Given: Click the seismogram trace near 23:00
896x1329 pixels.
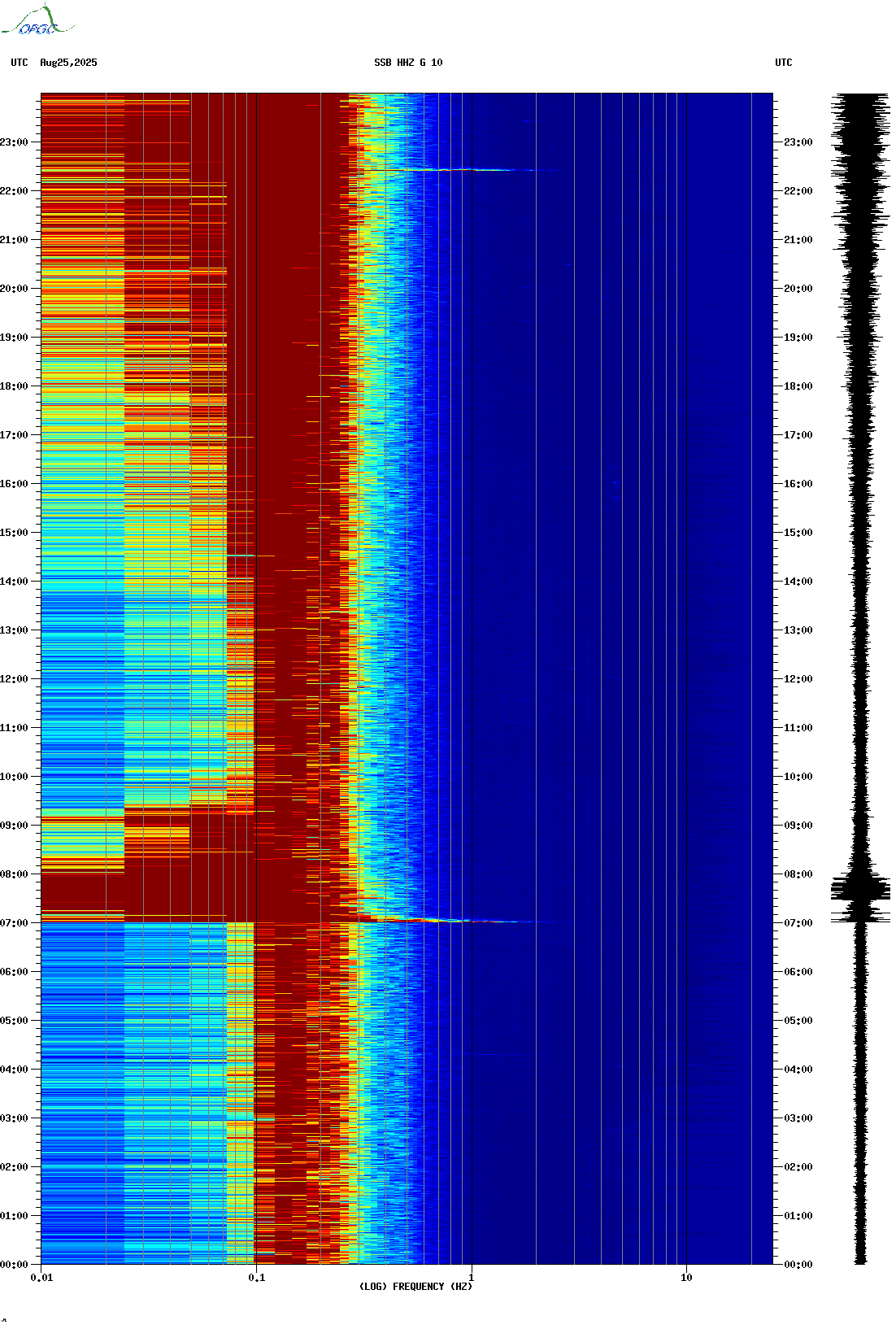Looking at the screenshot, I should click(x=860, y=142).
